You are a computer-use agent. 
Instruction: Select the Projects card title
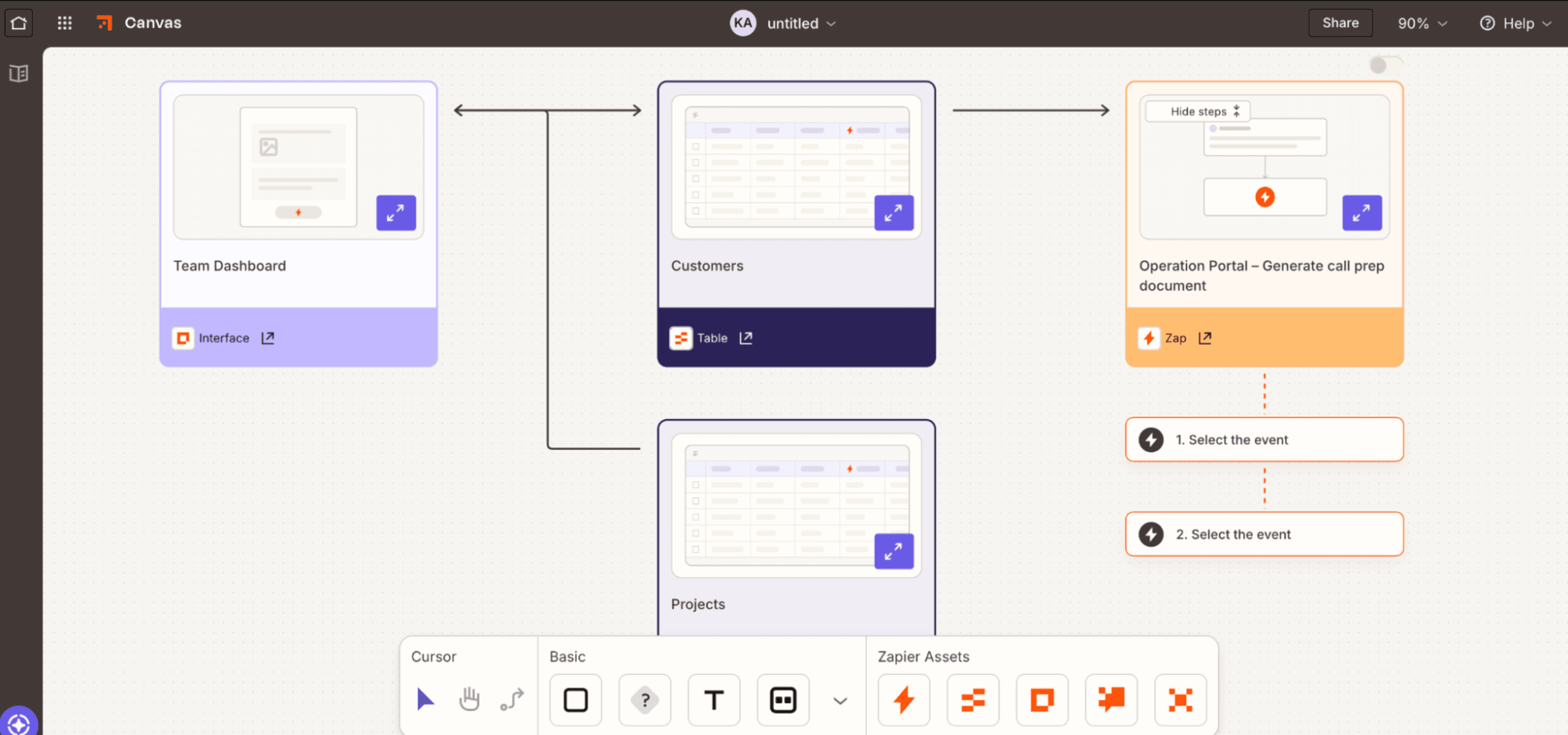698,604
